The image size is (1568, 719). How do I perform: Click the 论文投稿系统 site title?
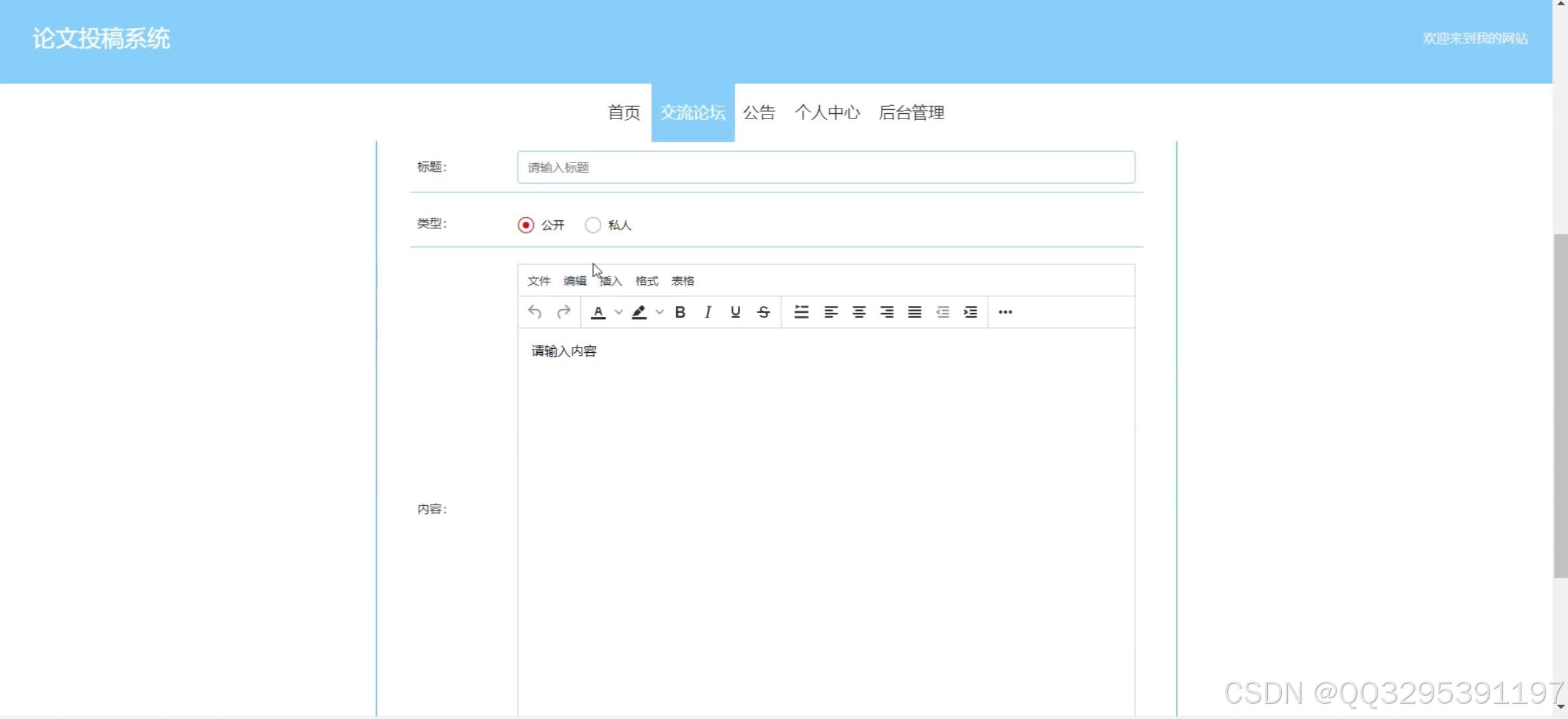tap(101, 39)
